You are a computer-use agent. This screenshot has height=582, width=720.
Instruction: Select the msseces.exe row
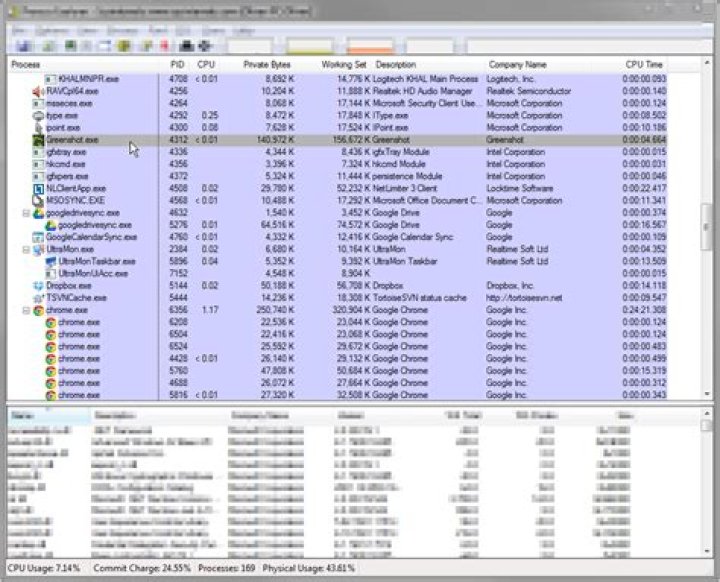[x=338, y=103]
